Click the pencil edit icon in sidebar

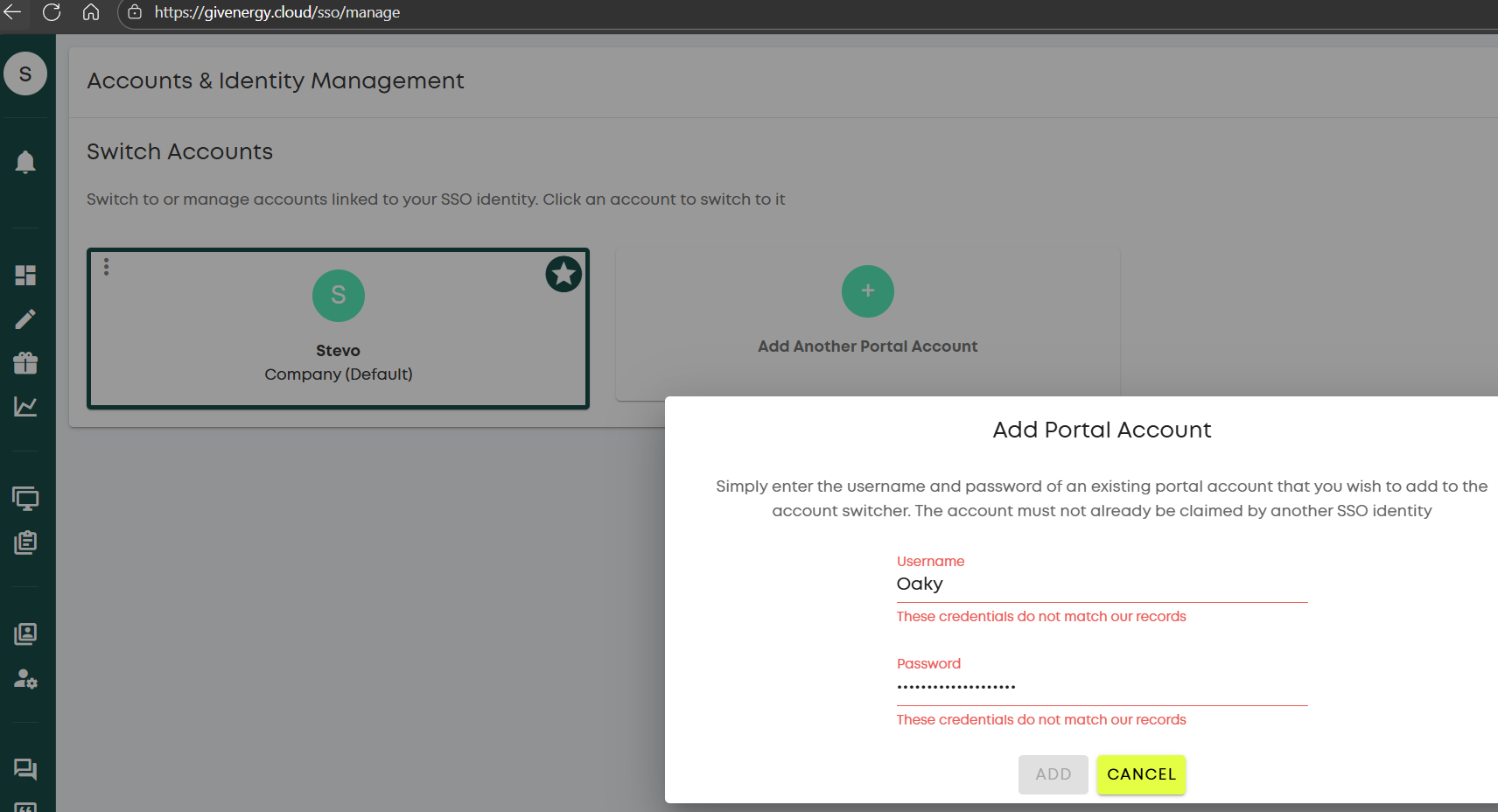[25, 319]
